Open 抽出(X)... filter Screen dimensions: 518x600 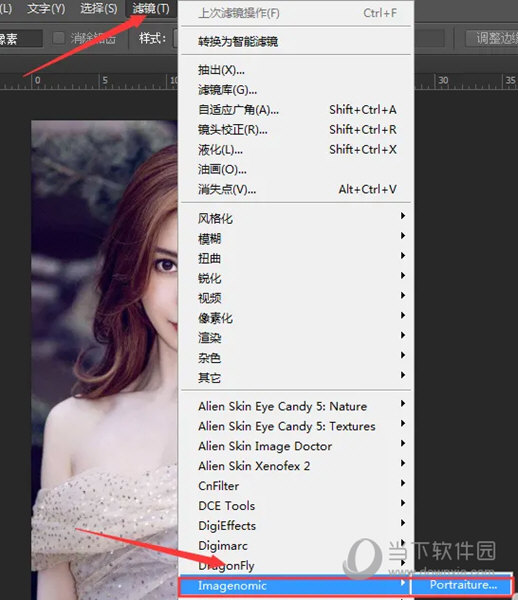pyautogui.click(x=295, y=70)
